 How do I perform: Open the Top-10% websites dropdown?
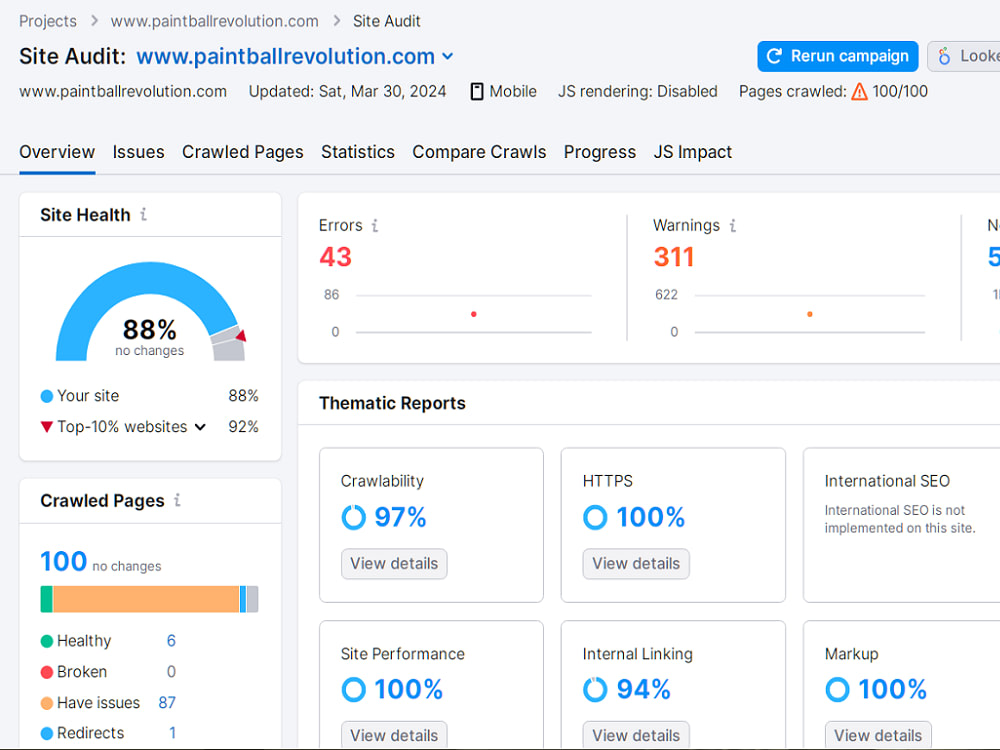click(x=200, y=427)
